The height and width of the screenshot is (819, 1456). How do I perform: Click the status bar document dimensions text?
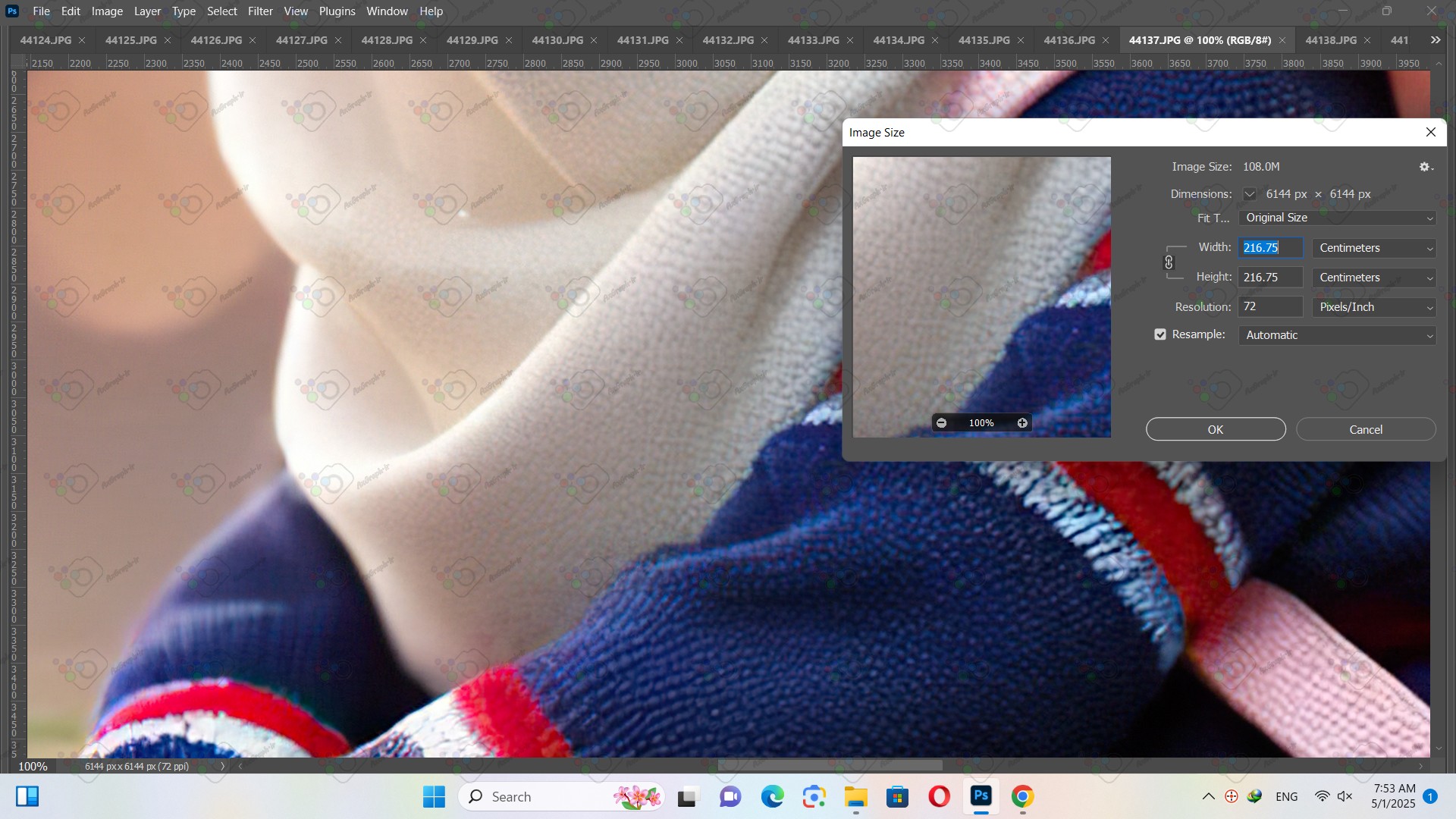coord(136,766)
